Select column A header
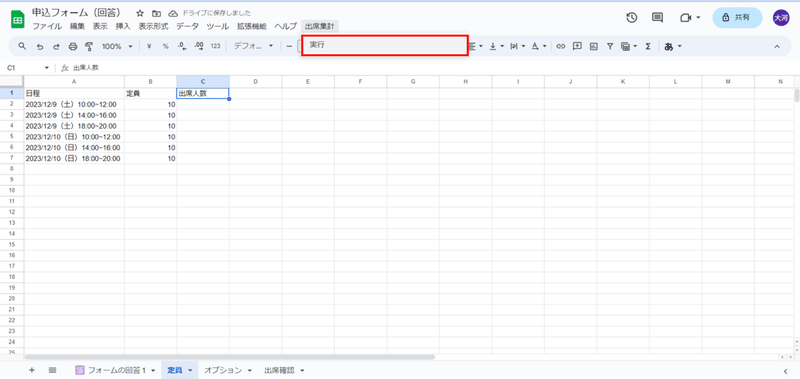Image resolution: width=800 pixels, height=379 pixels. pos(74,82)
